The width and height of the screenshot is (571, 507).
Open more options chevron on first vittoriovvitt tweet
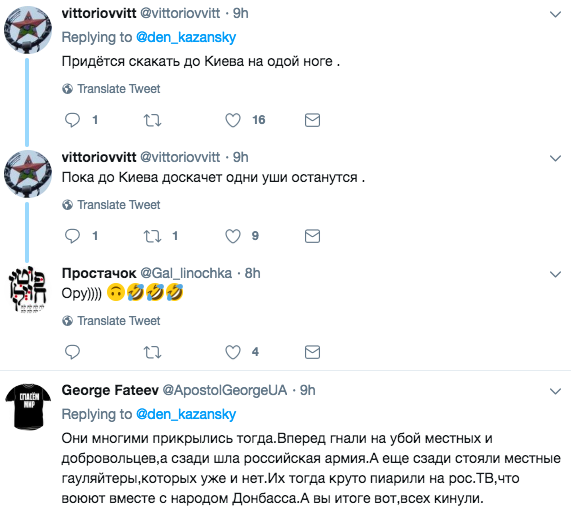tap(555, 14)
